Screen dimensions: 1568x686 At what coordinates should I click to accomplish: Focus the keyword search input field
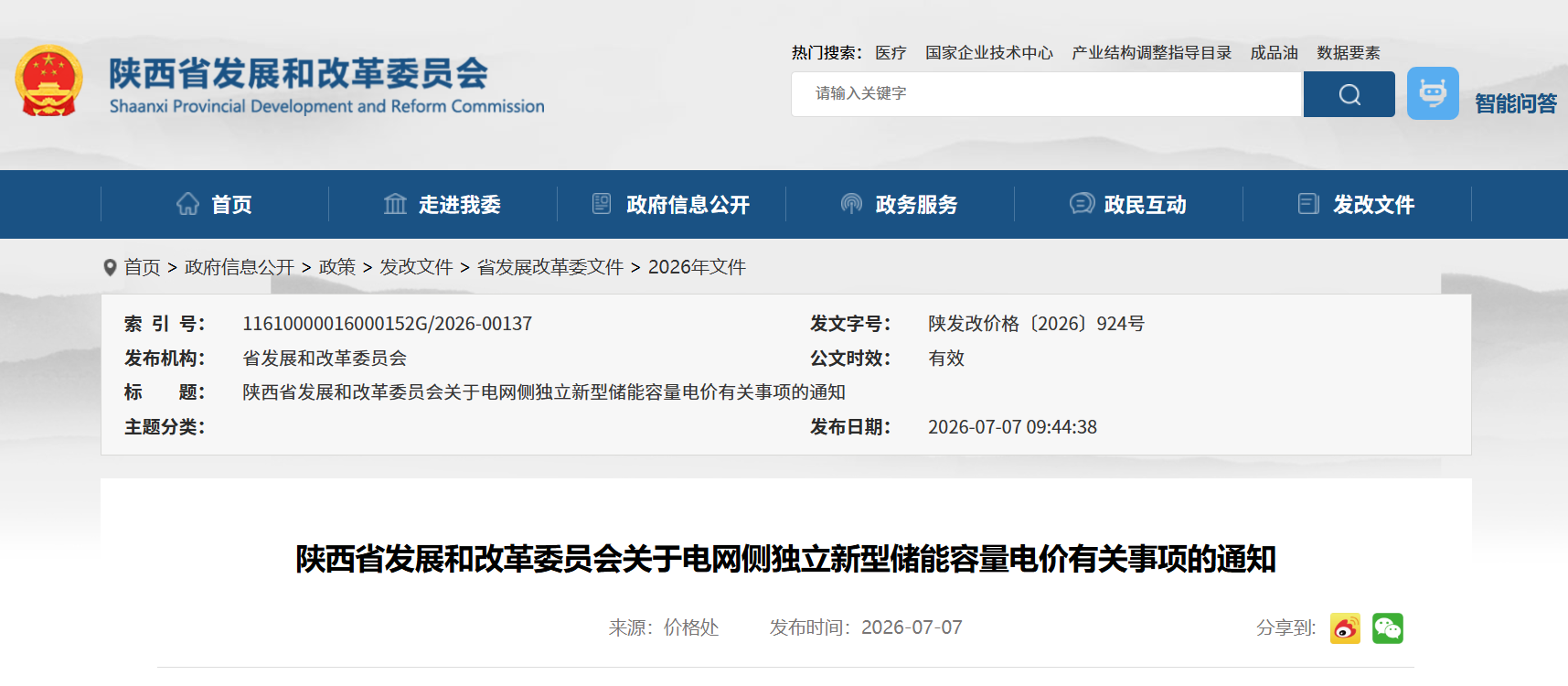[x=1047, y=94]
